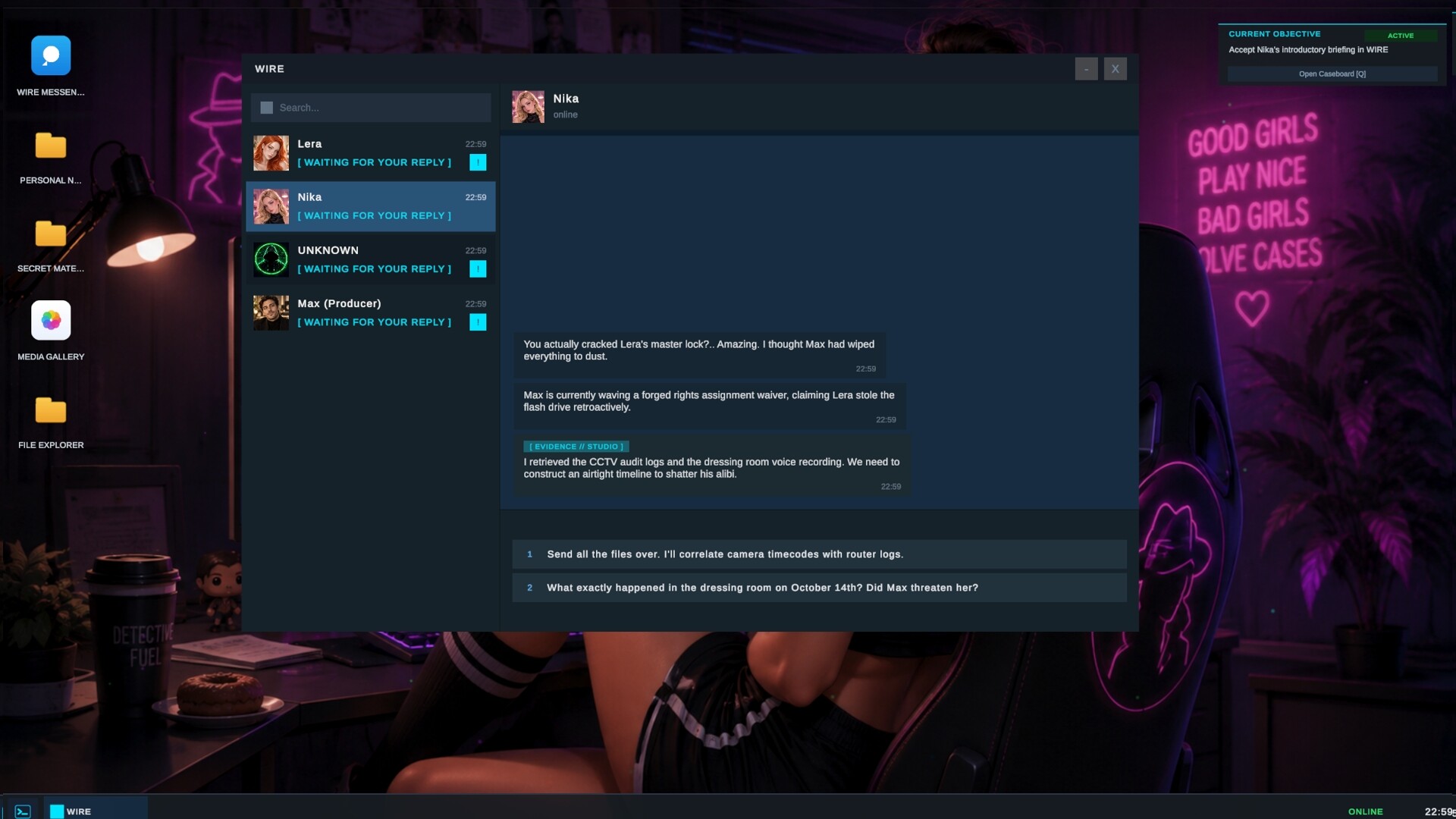This screenshot has height=819, width=1456.
Task: Click Lera's avatar in the chat list
Action: click(x=271, y=153)
